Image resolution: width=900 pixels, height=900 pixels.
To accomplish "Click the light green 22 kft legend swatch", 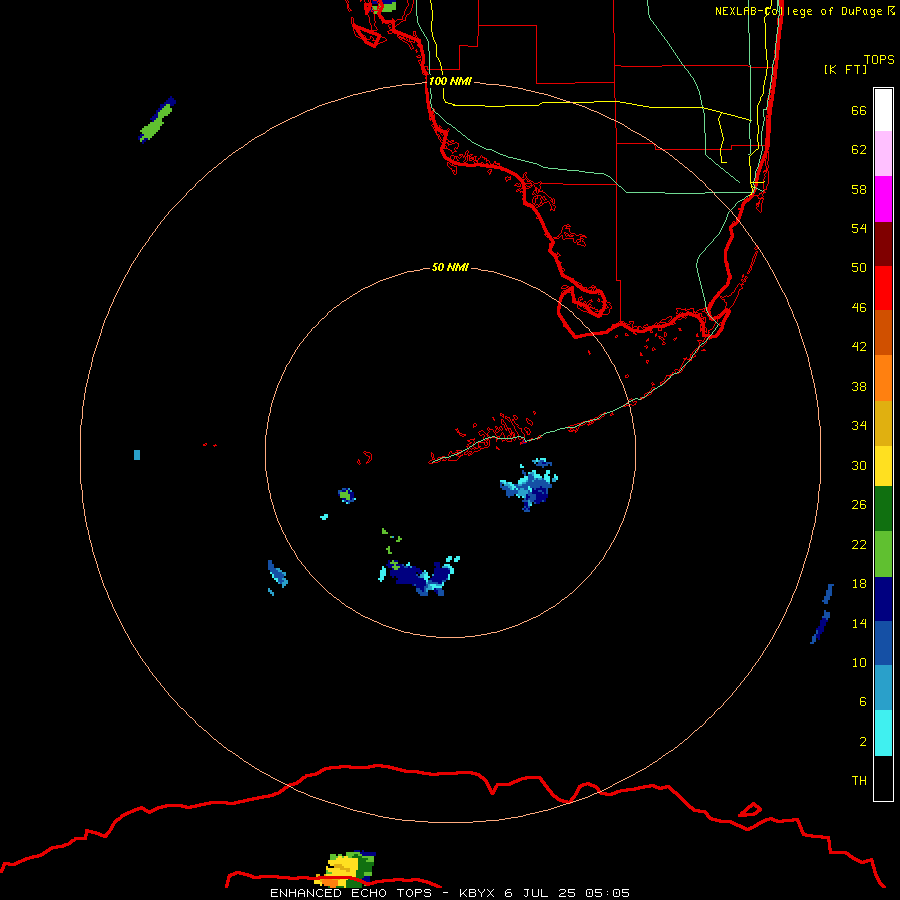I will pyautogui.click(x=883, y=554).
